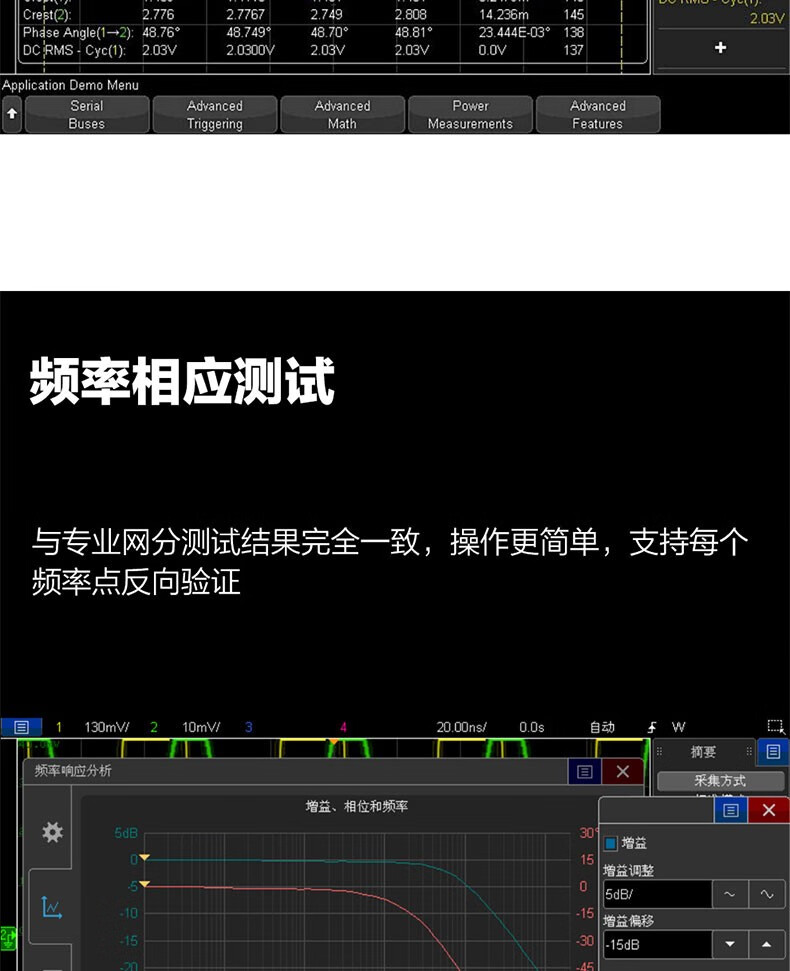The image size is (790, 971).
Task: Select the Advanced Triggering softkey
Action: [214, 115]
